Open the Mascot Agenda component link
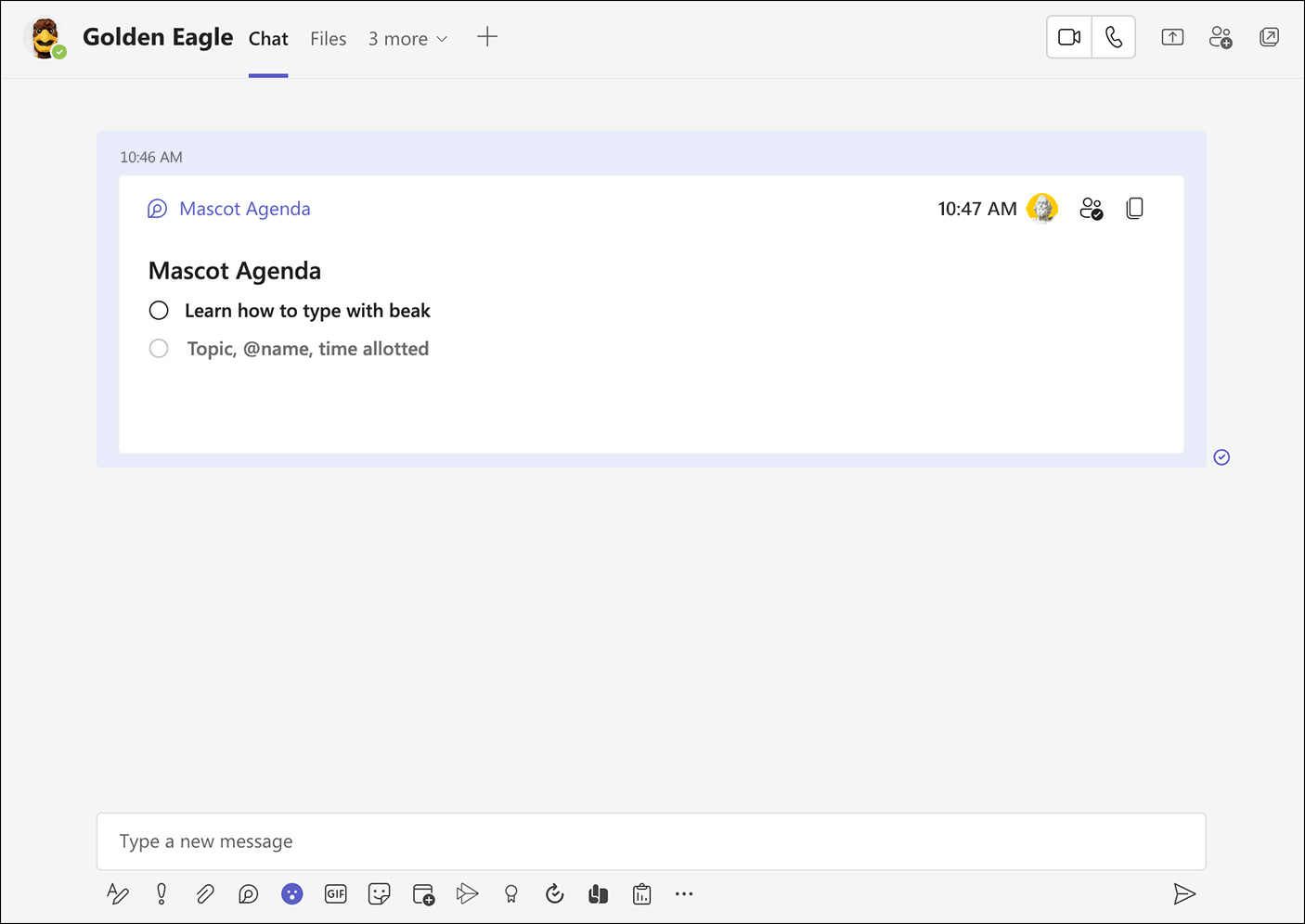Screen dimensions: 1305x924 click(x=244, y=209)
